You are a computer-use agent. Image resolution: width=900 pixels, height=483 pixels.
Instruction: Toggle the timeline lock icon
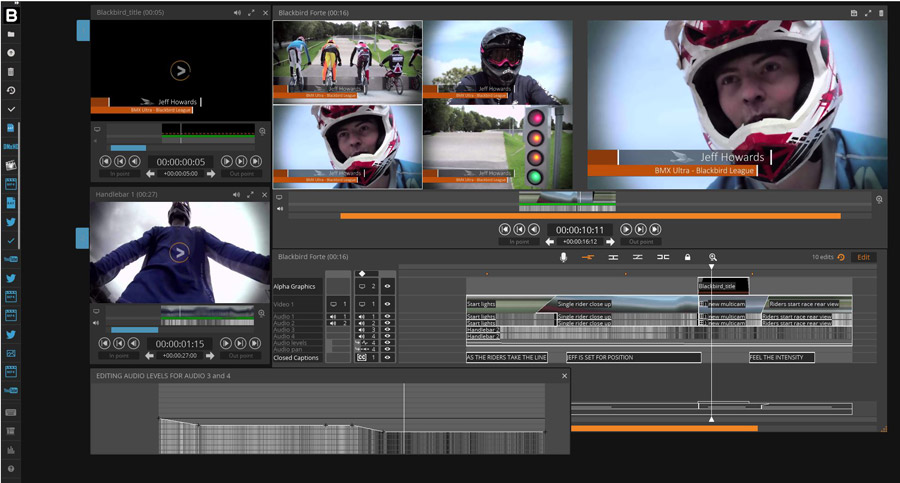tap(688, 257)
